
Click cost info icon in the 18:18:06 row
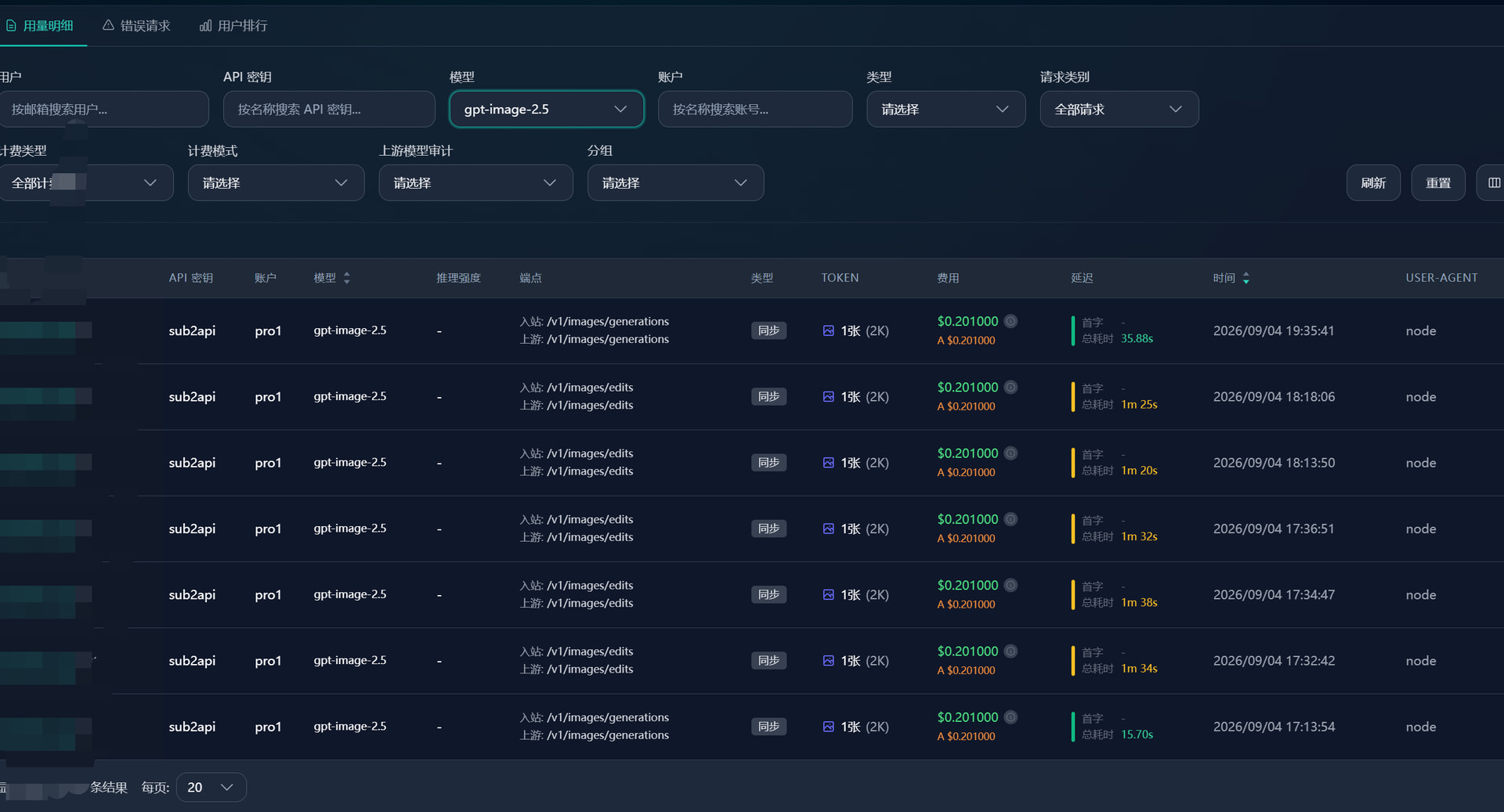point(1011,387)
